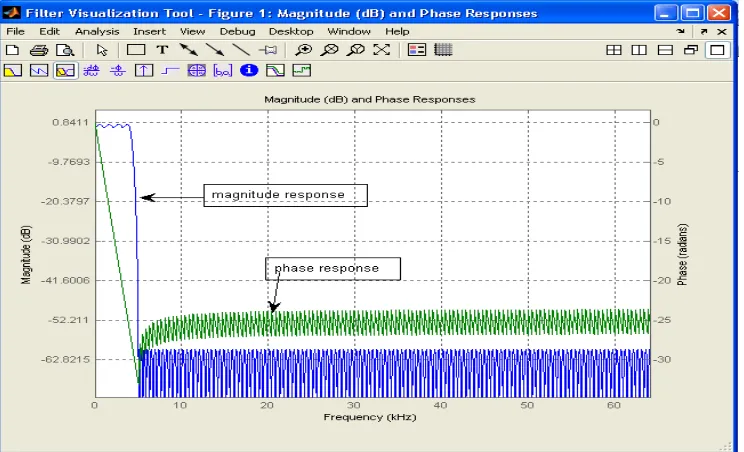Show Round-off Noise Power Spectrum
Image resolution: width=744 pixels, height=452 pixels.
click(x=301, y=71)
